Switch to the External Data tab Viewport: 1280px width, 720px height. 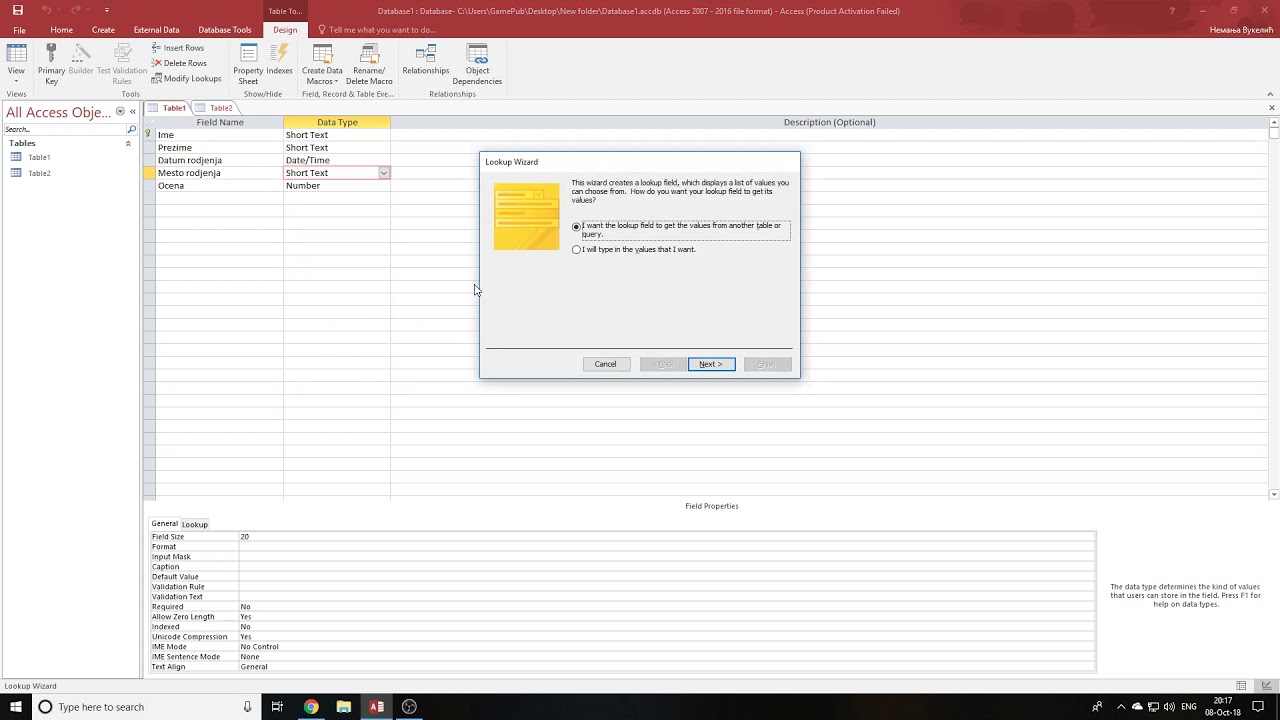(x=156, y=30)
